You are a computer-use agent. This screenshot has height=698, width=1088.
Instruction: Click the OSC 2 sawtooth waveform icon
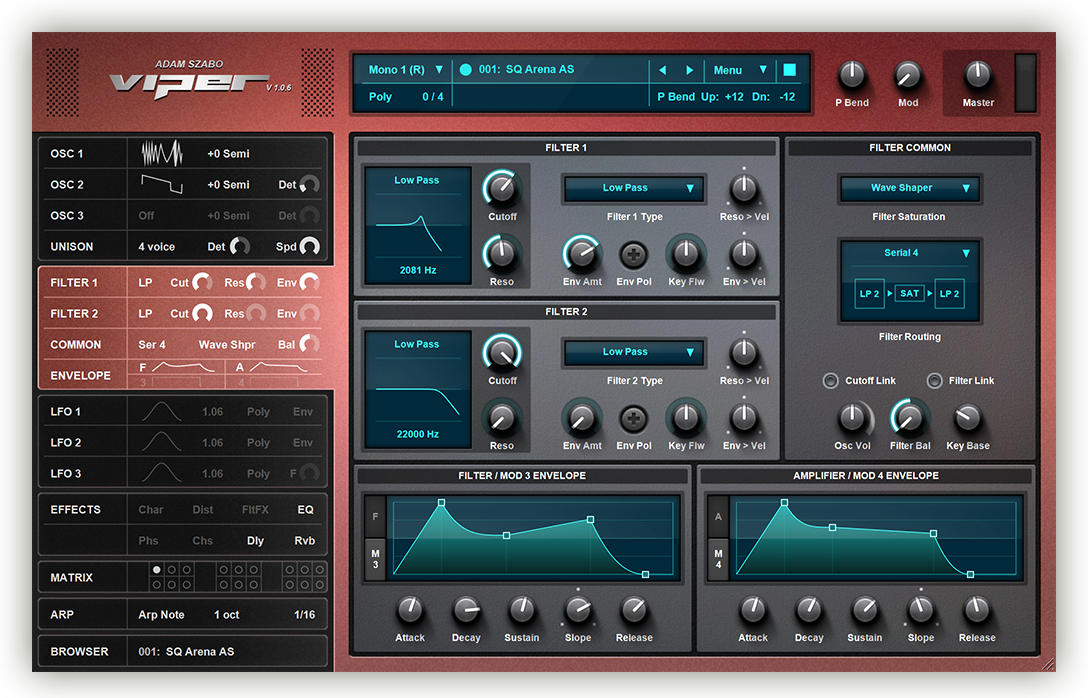click(x=162, y=185)
